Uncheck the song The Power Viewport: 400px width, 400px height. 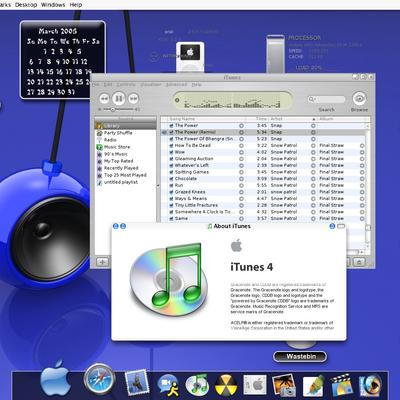click(171, 126)
